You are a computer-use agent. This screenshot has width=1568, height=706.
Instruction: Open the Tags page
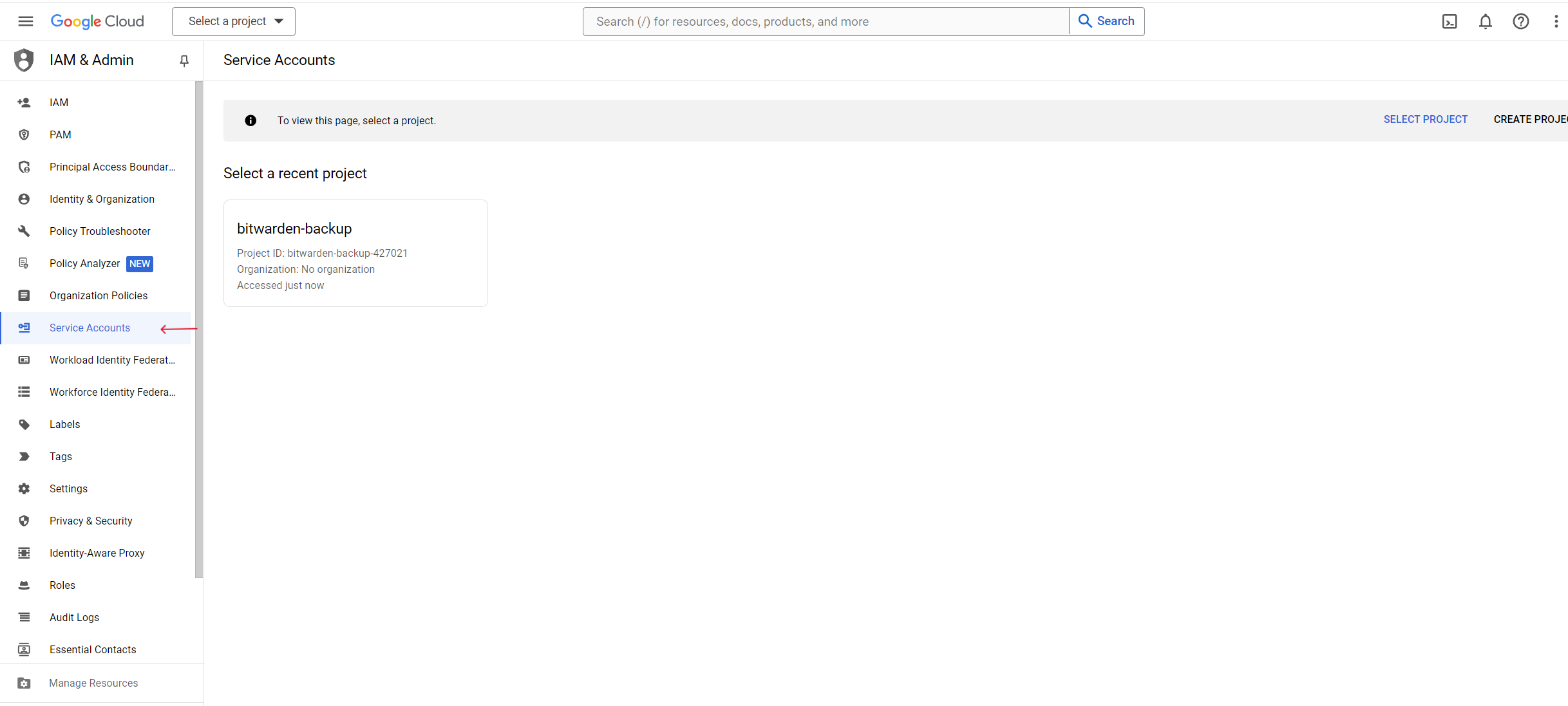61,456
